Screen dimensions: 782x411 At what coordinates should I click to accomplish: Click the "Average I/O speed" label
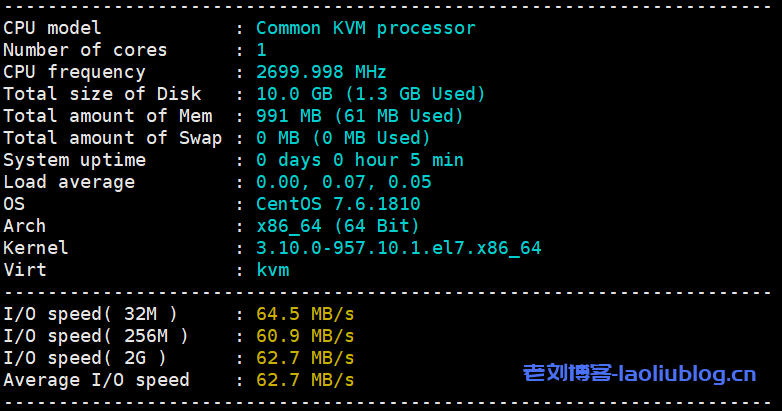96,380
